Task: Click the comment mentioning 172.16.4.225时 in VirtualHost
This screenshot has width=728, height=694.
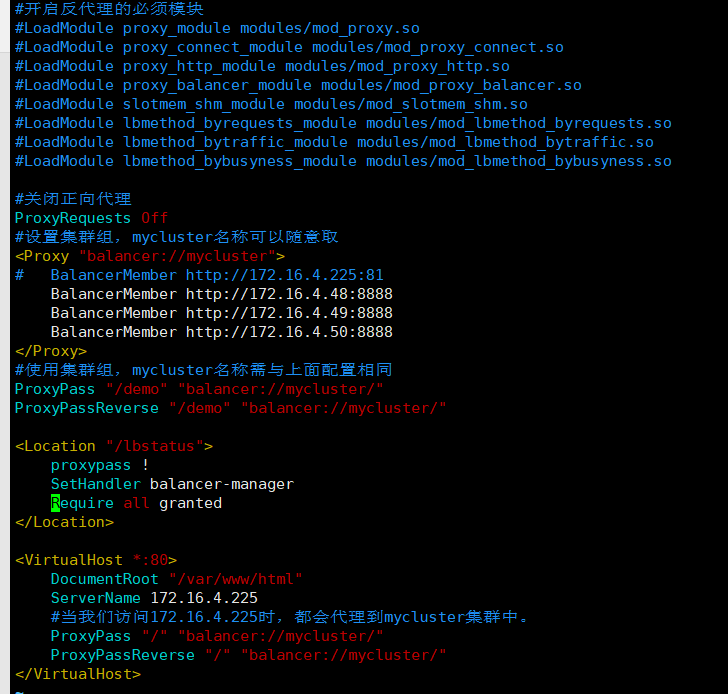Action: click(289, 618)
